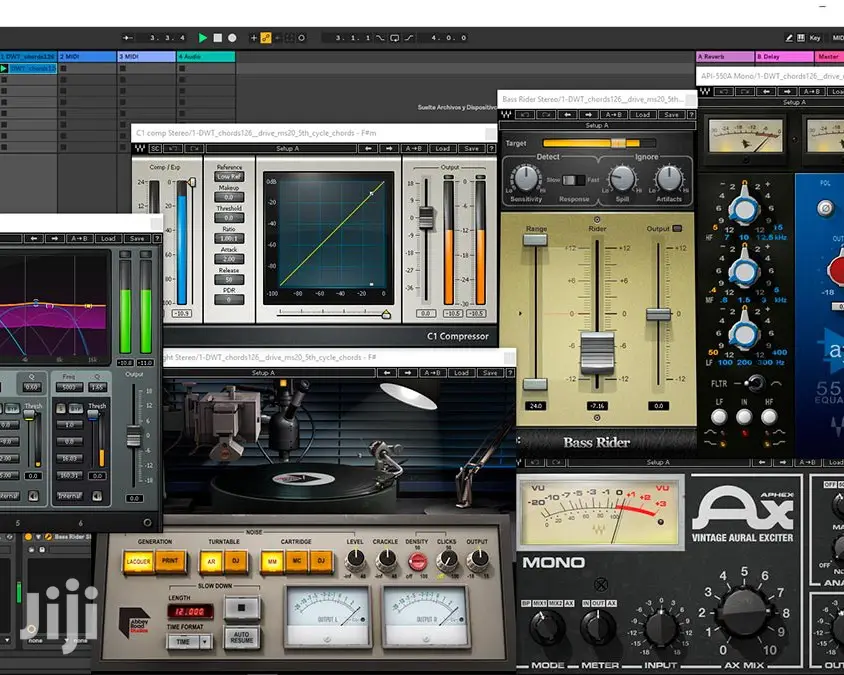The width and height of the screenshot is (844, 675).
Task: Select the MC cartridge button
Action: coord(297,561)
